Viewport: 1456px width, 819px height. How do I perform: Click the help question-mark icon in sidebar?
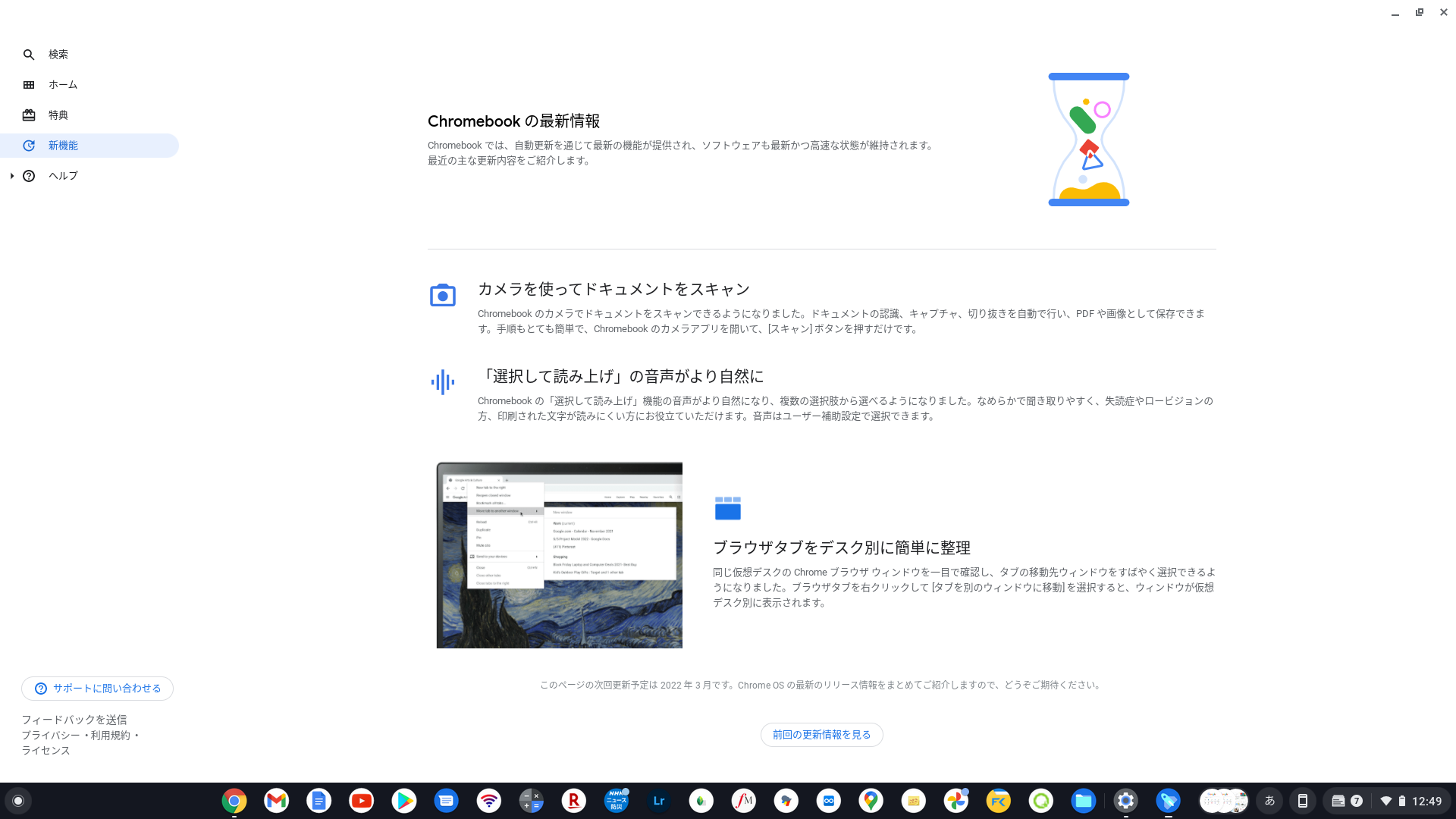(29, 176)
